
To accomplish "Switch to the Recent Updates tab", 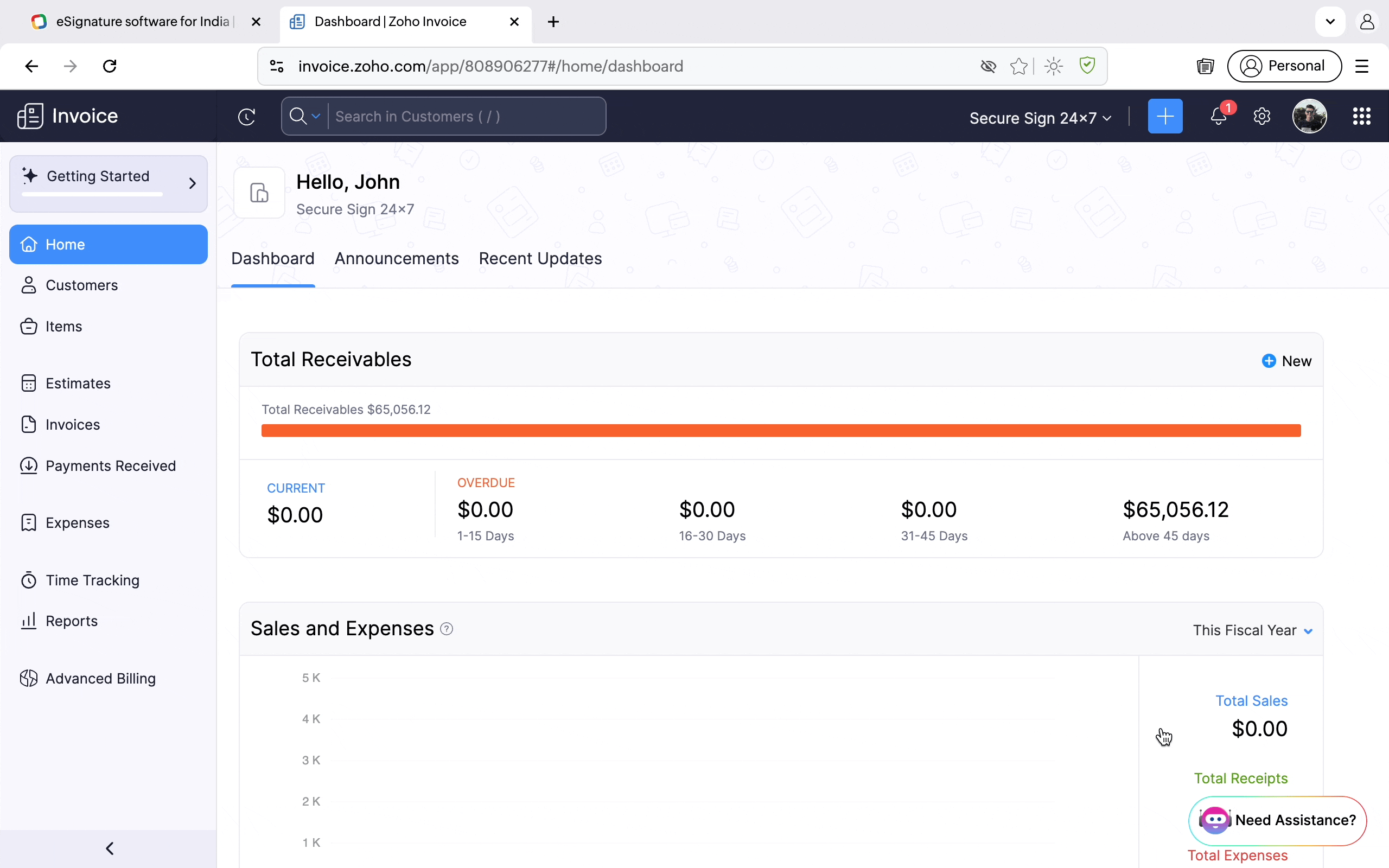I will pos(540,259).
